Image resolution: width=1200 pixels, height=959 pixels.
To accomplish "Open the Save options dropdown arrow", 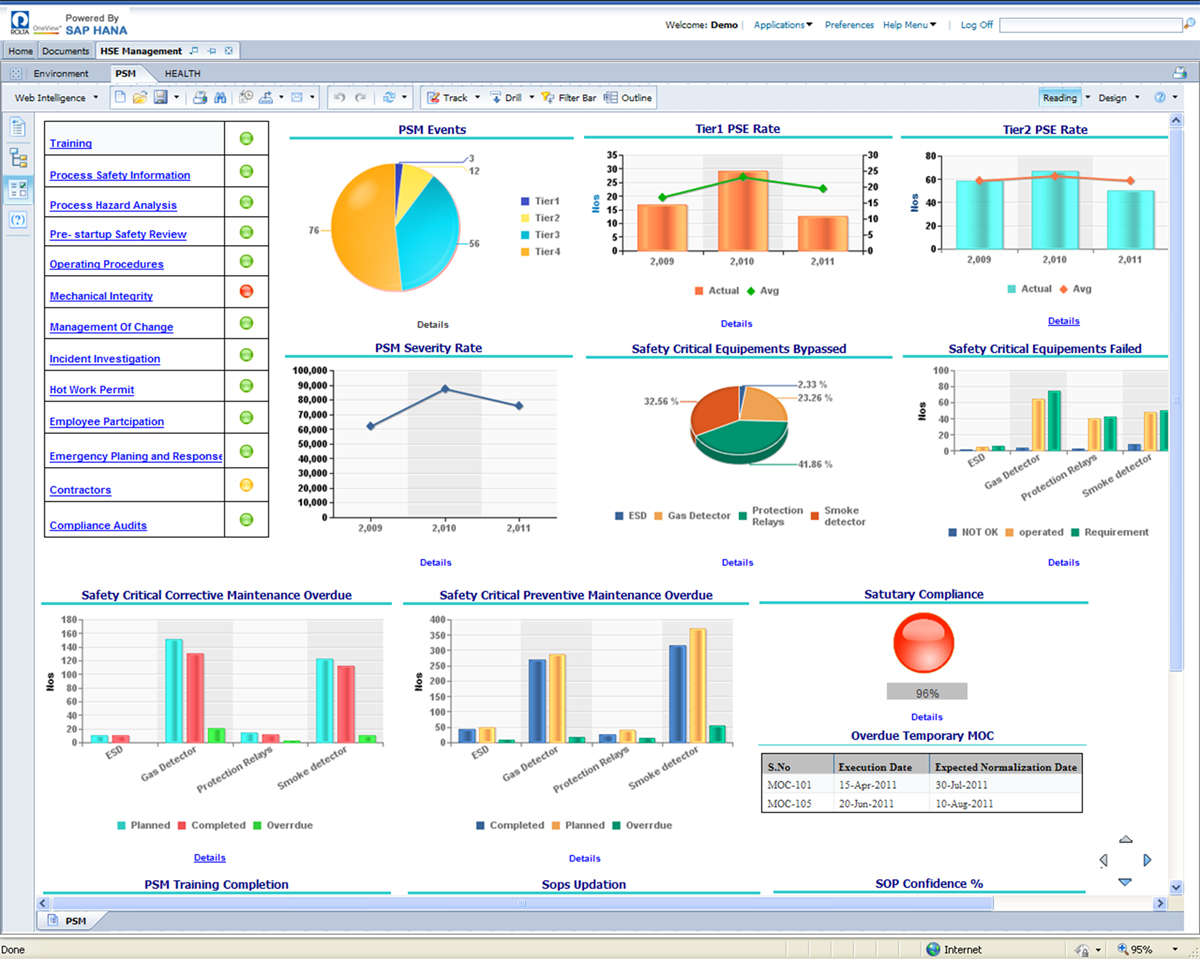I will [177, 98].
